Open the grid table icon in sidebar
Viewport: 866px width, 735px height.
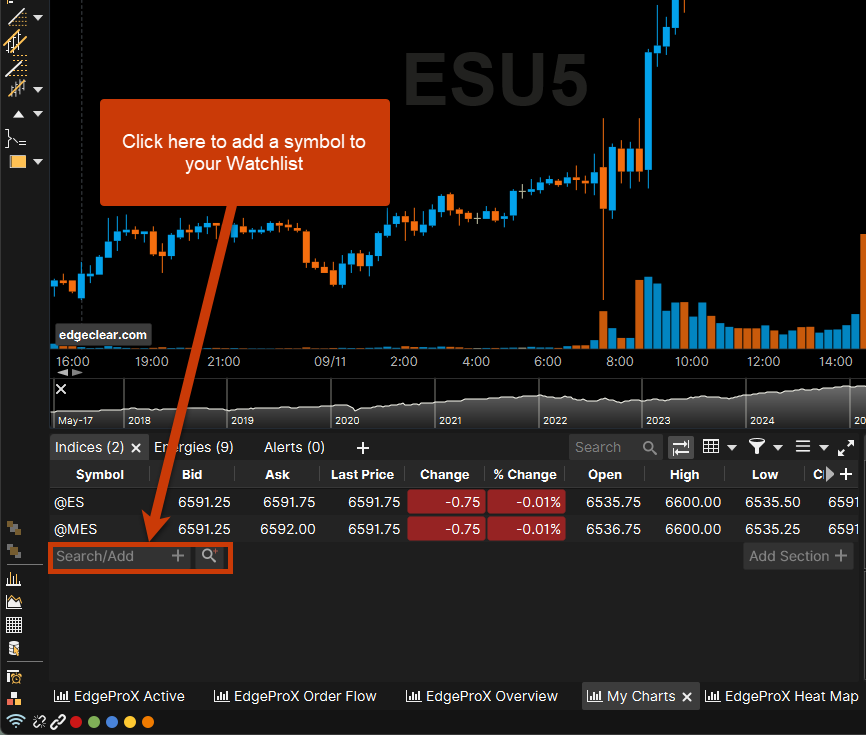pos(14,625)
